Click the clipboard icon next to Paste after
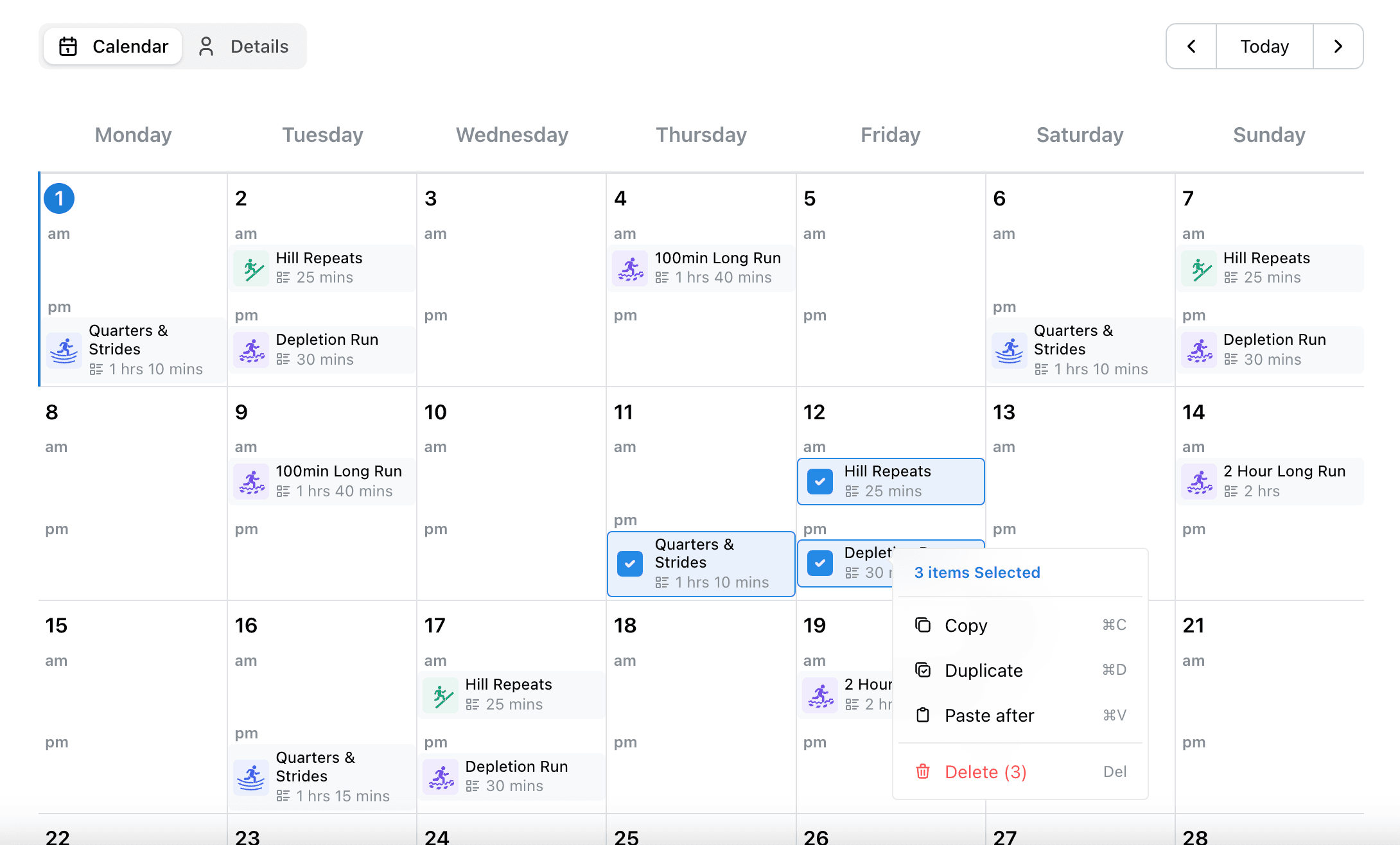This screenshot has width=1400, height=845. (923, 715)
